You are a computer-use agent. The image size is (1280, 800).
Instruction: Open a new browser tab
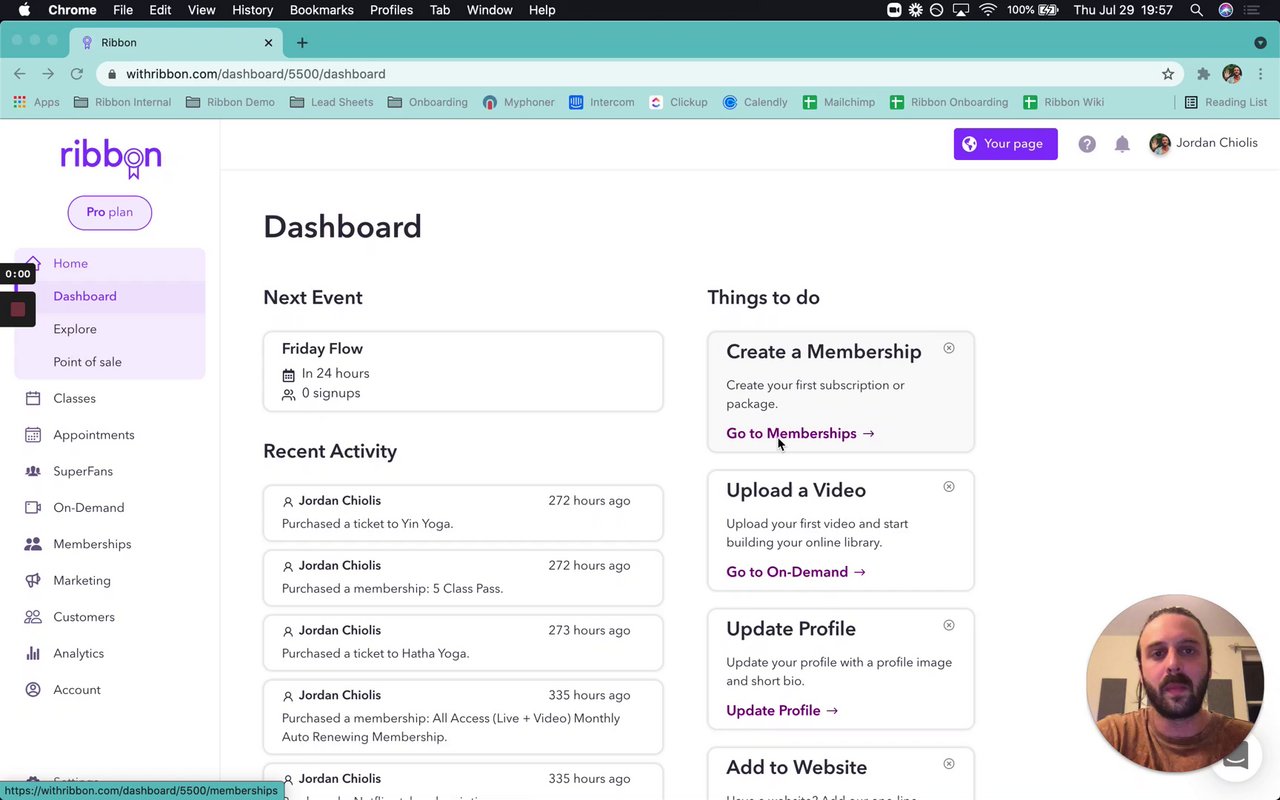click(x=302, y=43)
